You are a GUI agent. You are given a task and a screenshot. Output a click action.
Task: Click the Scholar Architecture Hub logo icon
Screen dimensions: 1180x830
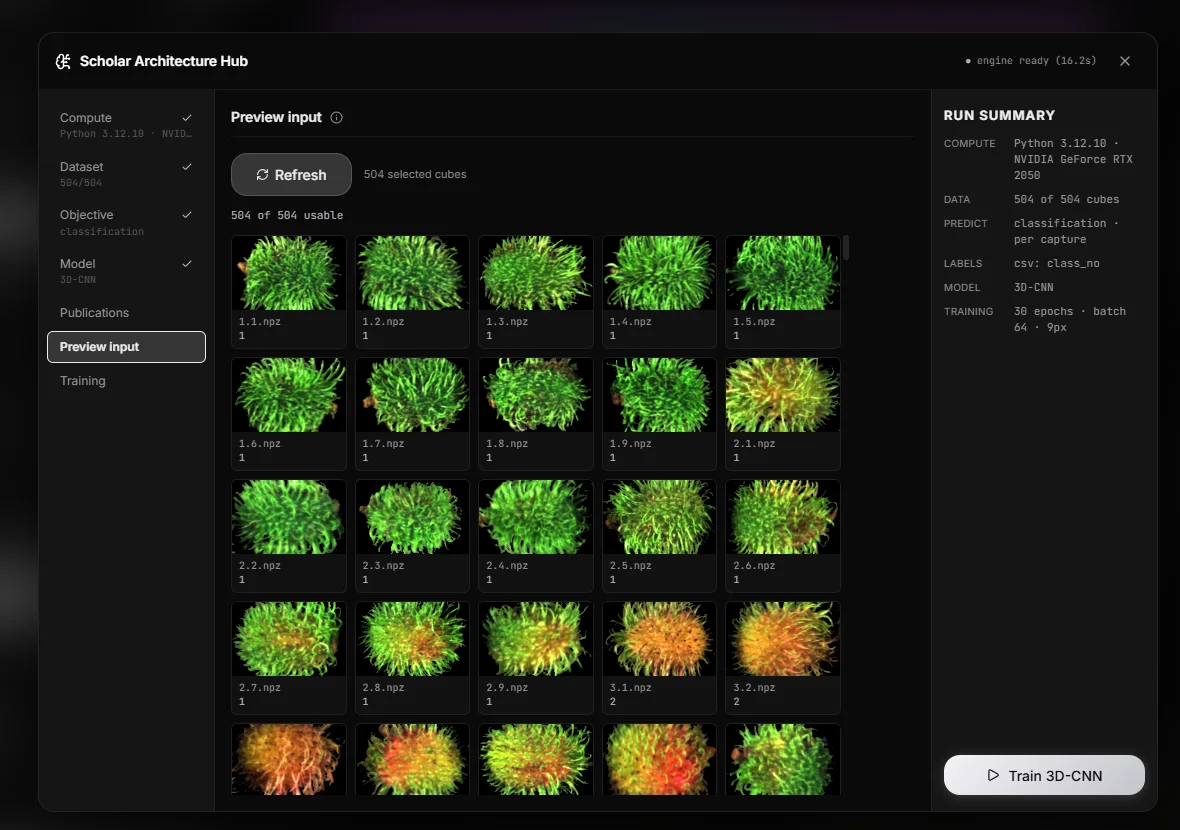[63, 61]
